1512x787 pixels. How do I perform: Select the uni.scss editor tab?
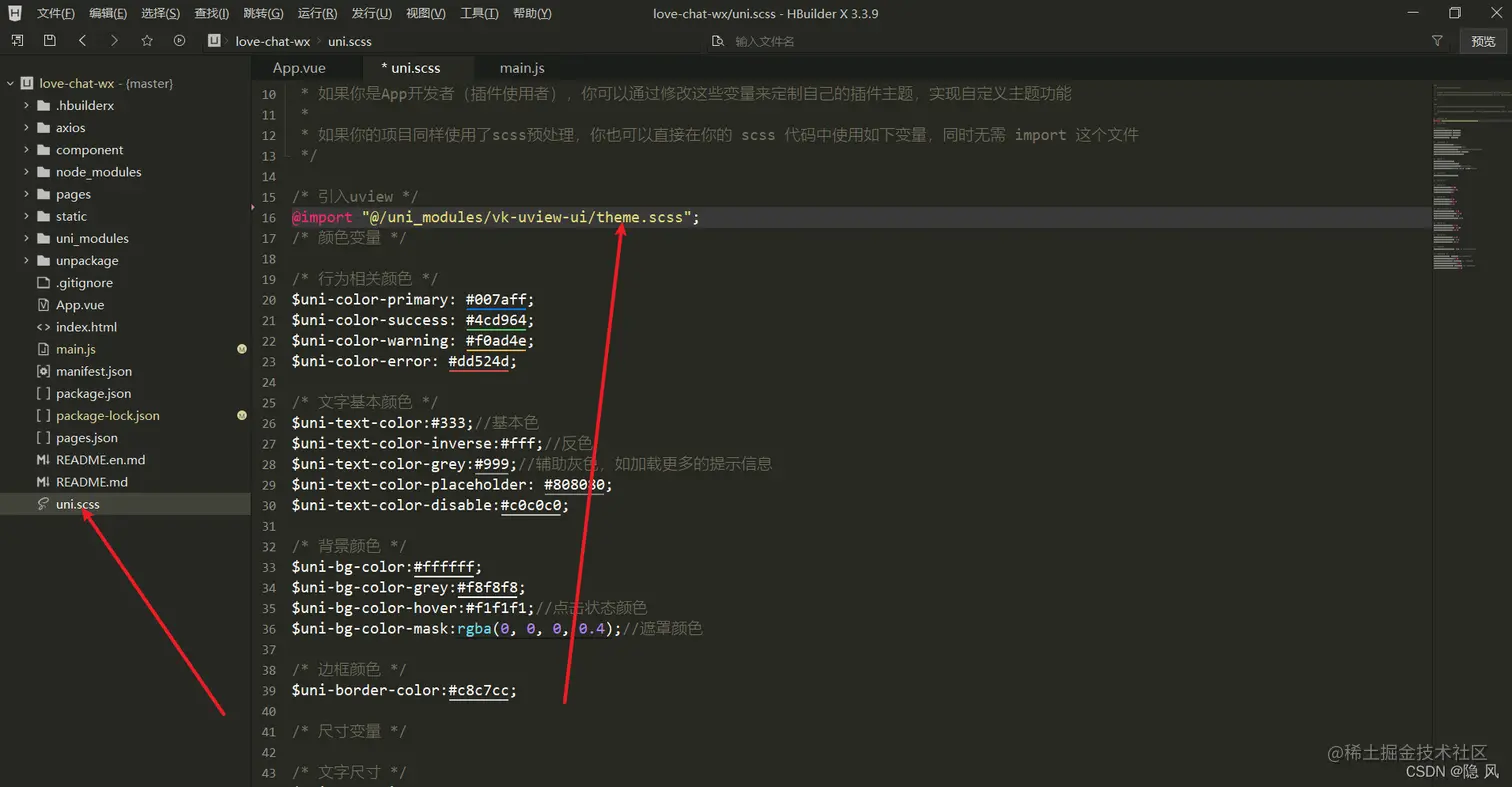click(411, 68)
